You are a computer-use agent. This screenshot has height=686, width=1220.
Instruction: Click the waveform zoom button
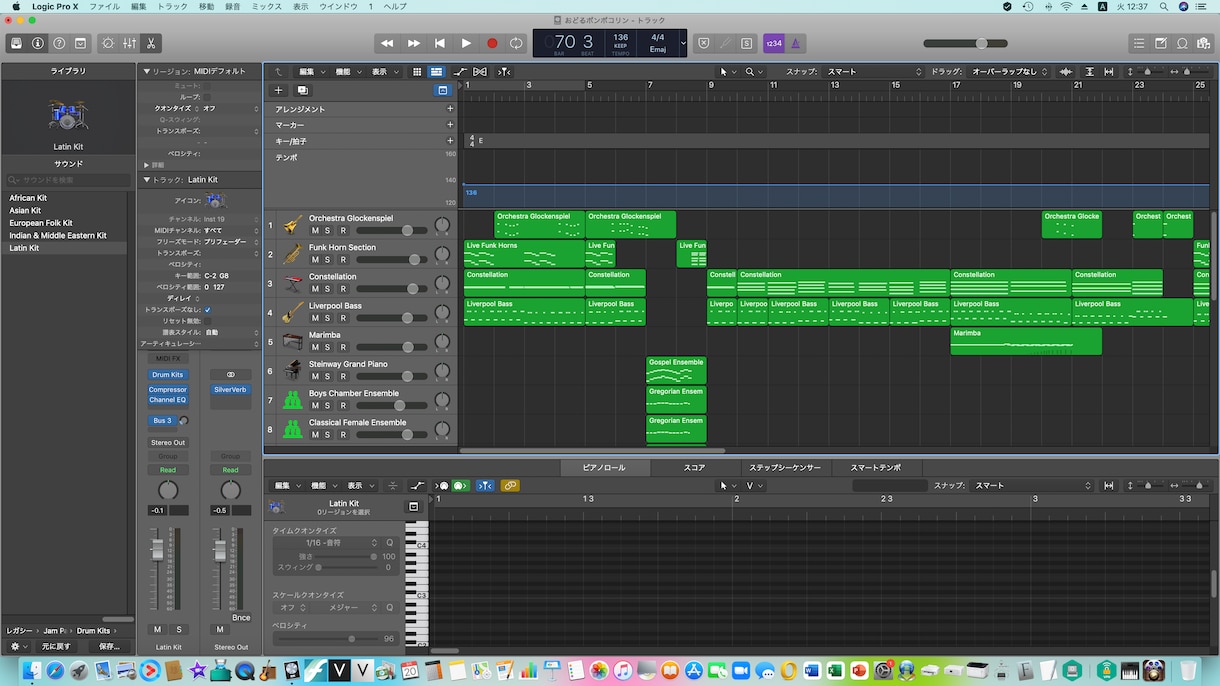pos(1065,72)
